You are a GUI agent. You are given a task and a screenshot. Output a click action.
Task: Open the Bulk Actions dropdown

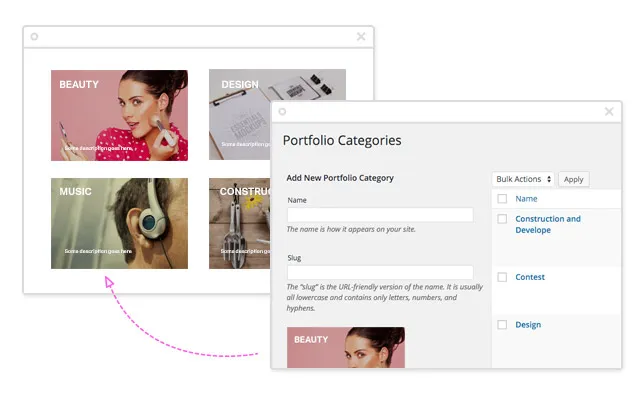tap(523, 179)
